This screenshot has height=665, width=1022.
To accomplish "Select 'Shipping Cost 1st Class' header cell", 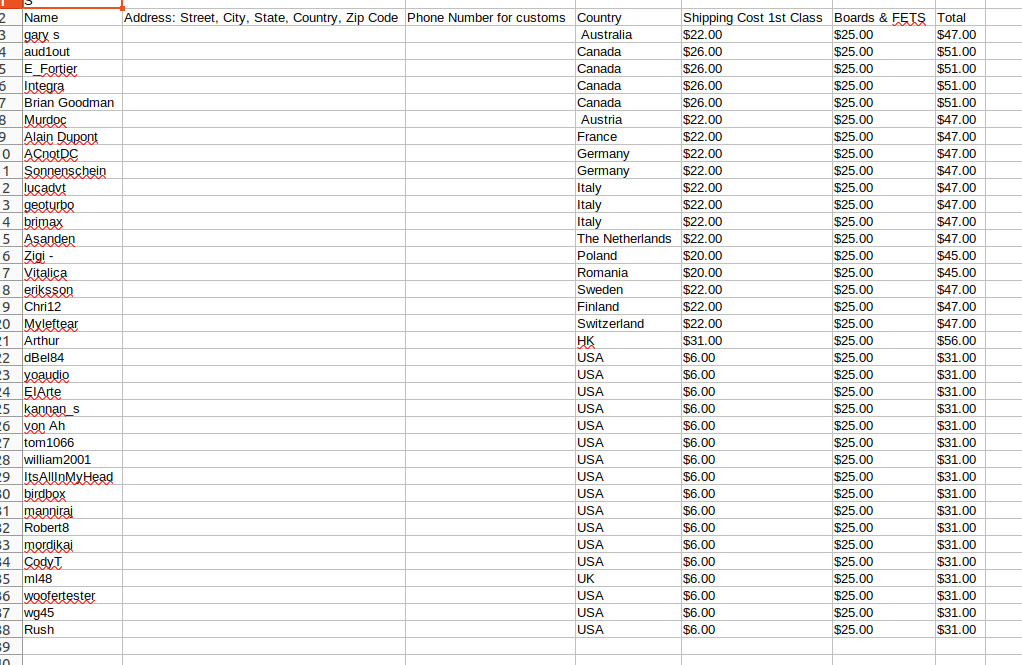I will coord(757,18).
